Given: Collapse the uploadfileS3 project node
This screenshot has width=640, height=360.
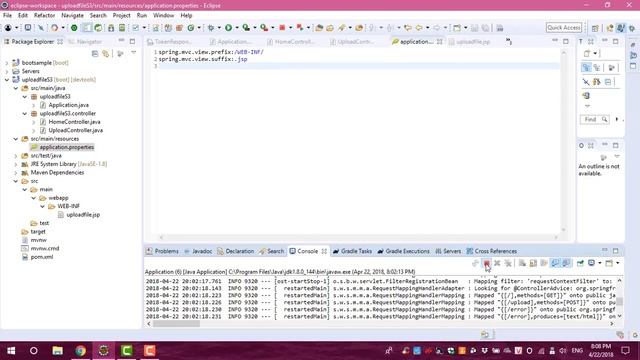Looking at the screenshot, I should (x=7, y=80).
